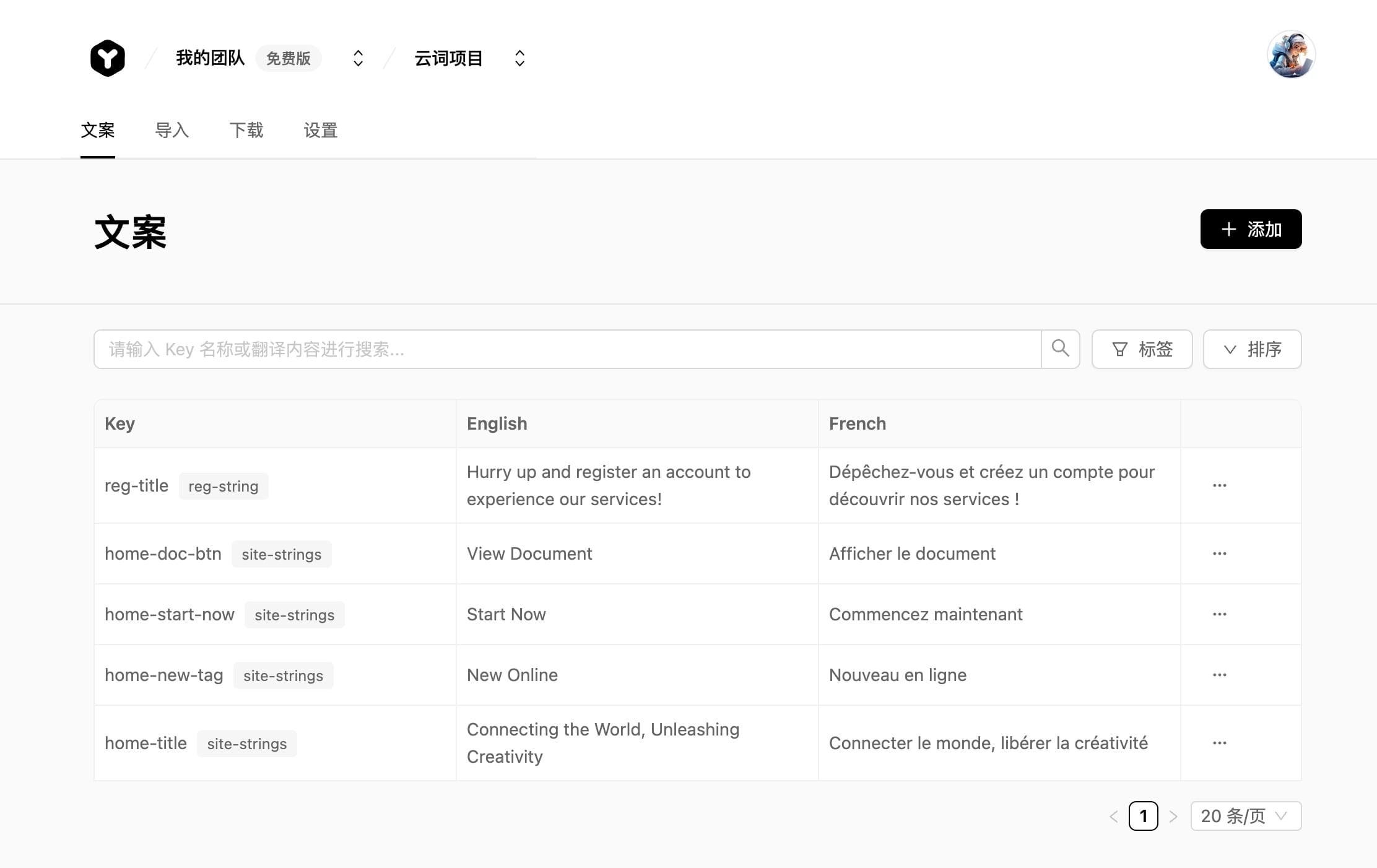Click the user avatar in the top right
This screenshot has width=1377, height=868.
(1290, 54)
